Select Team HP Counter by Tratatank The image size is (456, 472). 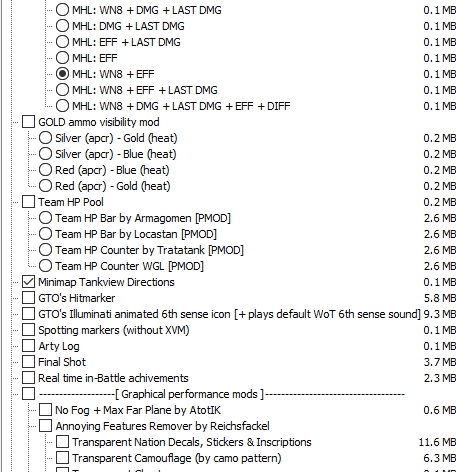[x=45, y=250]
